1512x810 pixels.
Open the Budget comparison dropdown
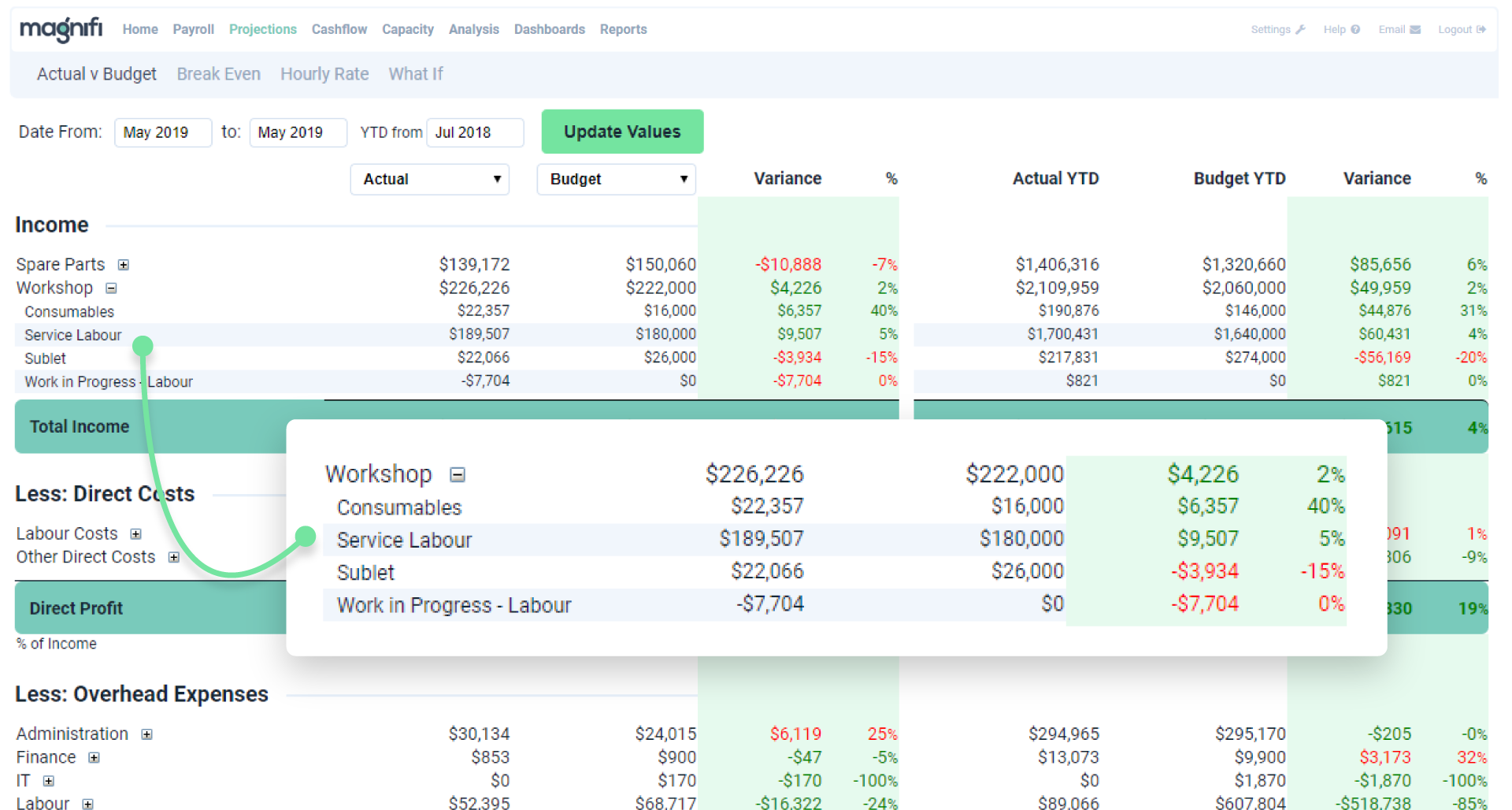coord(616,179)
